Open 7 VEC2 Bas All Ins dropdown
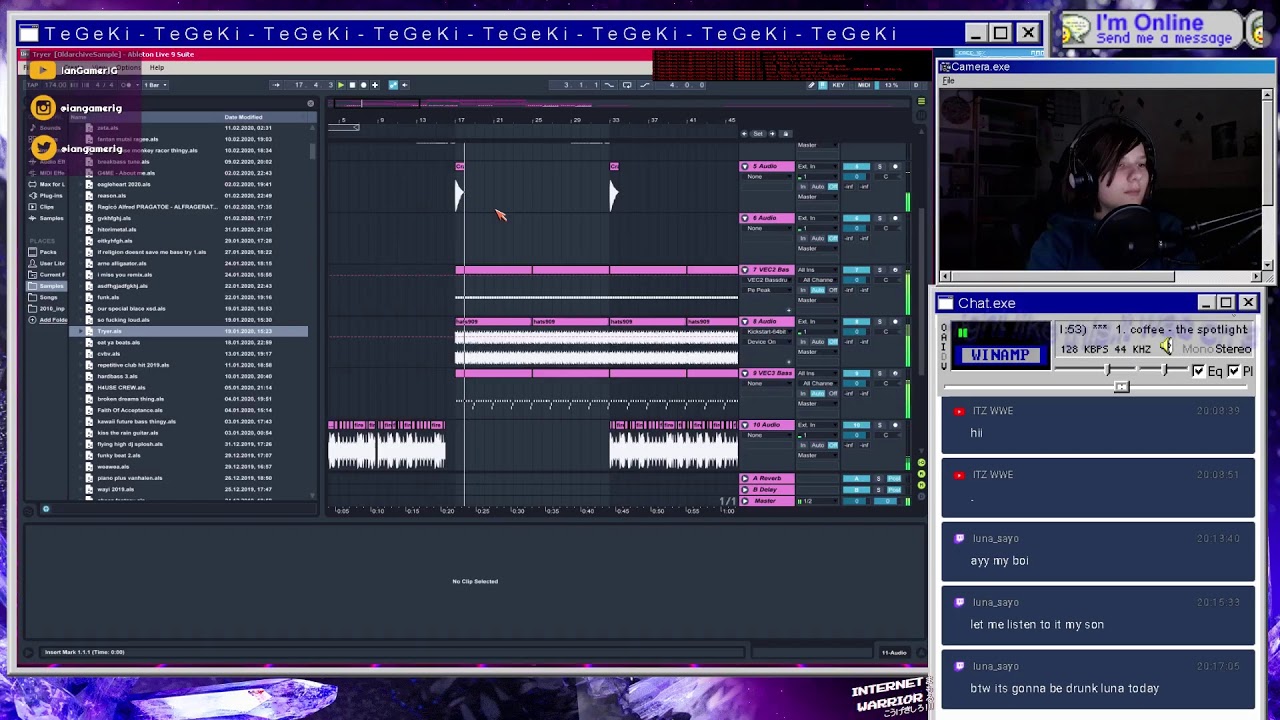This screenshot has width=1280, height=720. click(x=817, y=270)
